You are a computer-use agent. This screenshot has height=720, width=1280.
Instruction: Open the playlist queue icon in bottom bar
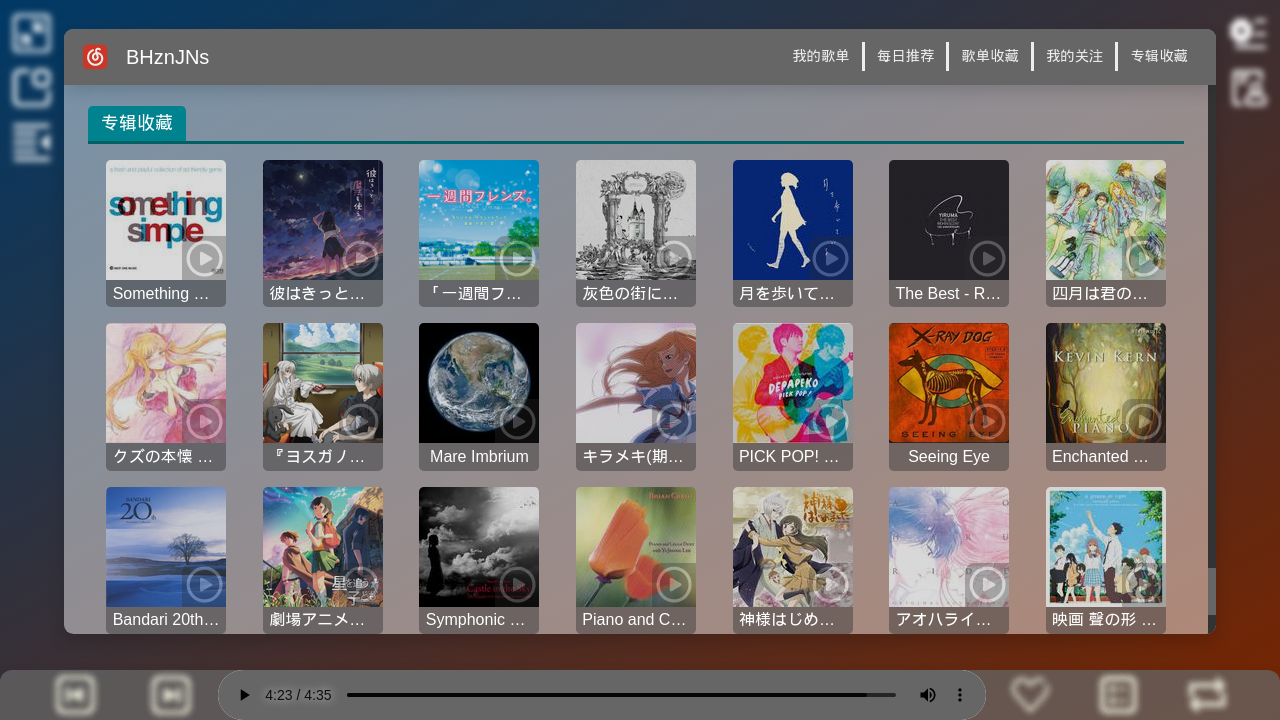coord(1118,695)
